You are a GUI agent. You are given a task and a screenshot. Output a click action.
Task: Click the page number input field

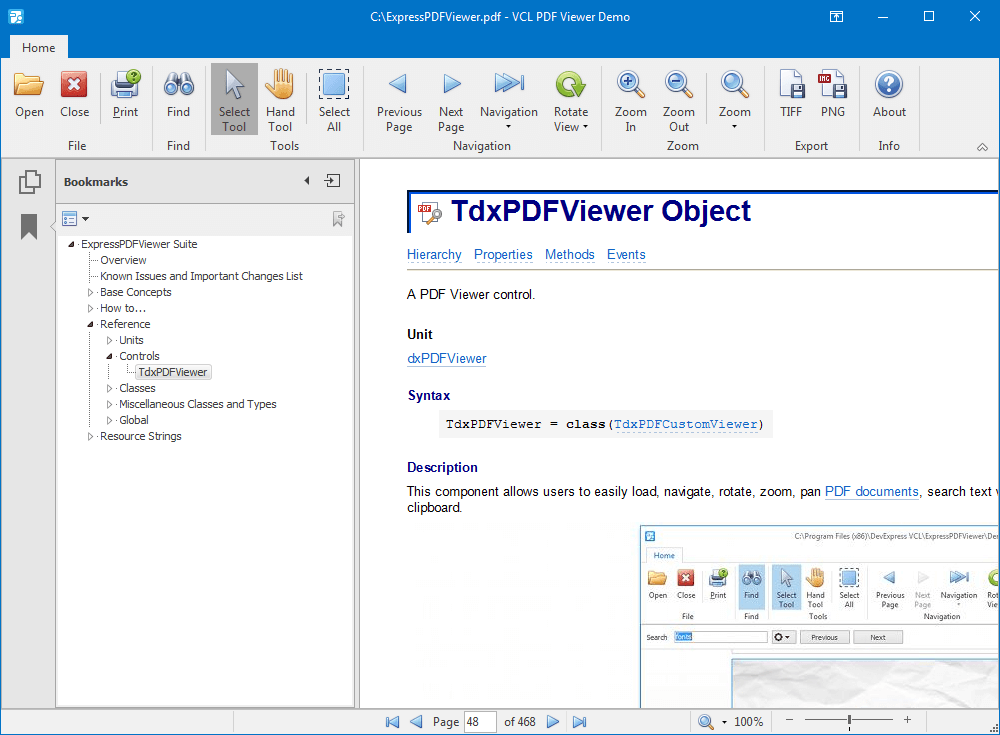tap(480, 721)
